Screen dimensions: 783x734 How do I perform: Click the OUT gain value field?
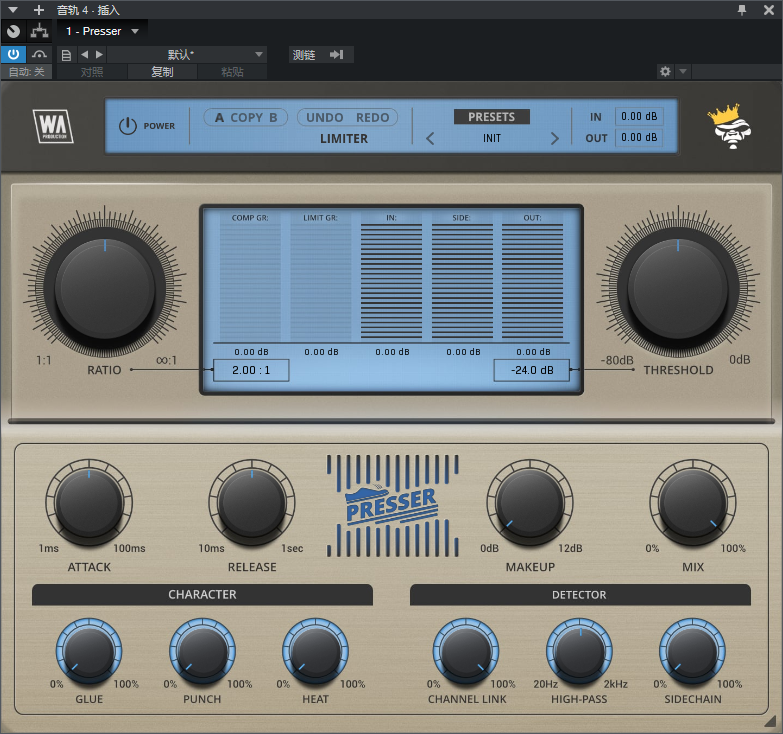point(639,137)
